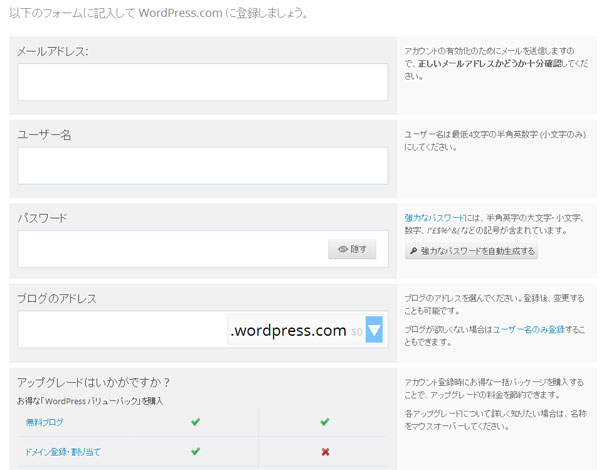Click the username input field
The image size is (609, 470).
point(202,165)
